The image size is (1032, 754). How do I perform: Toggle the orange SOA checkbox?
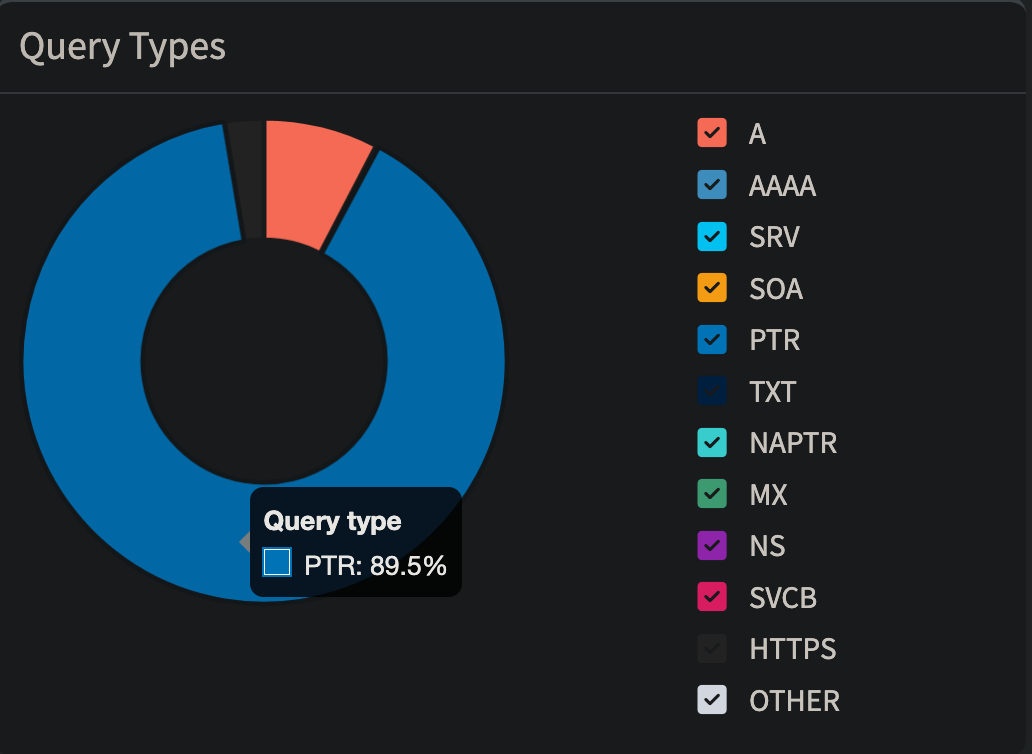coord(711,289)
